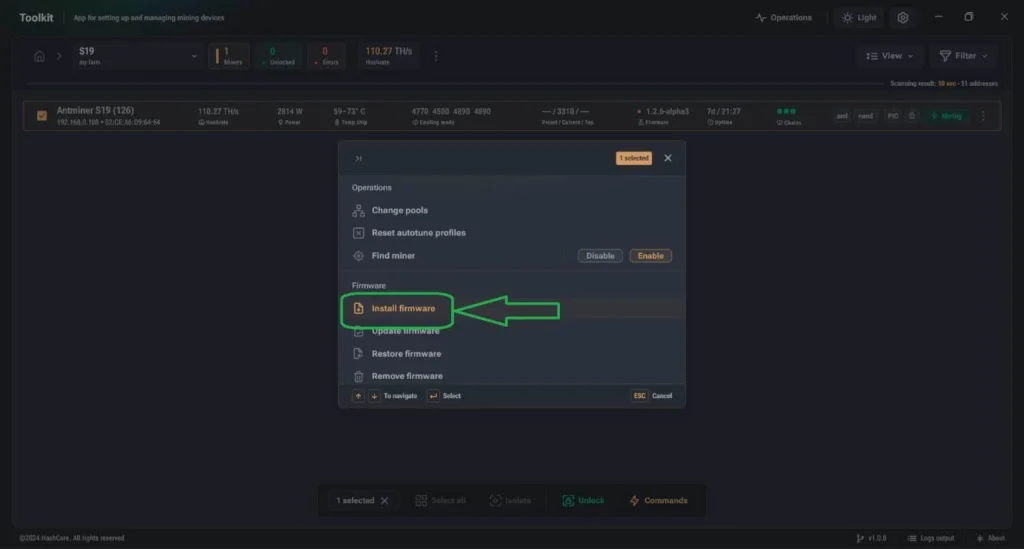Click the lock icon in the miner row
The image size is (1024, 549).
912,116
